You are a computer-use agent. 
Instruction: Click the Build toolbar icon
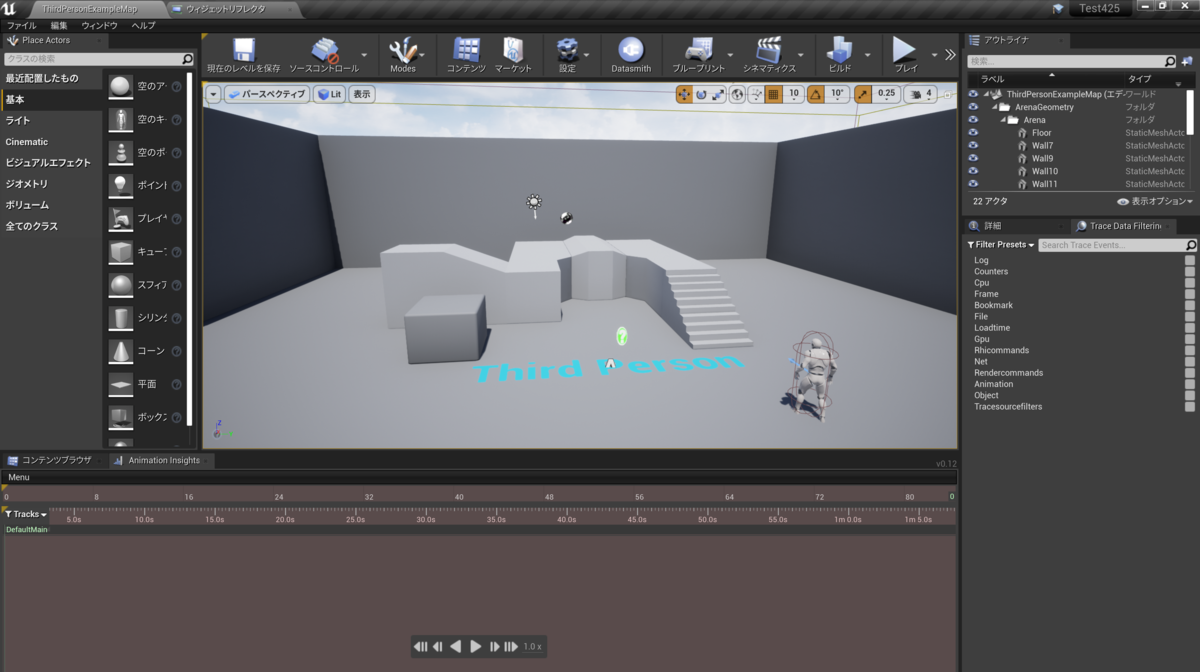pos(839,50)
